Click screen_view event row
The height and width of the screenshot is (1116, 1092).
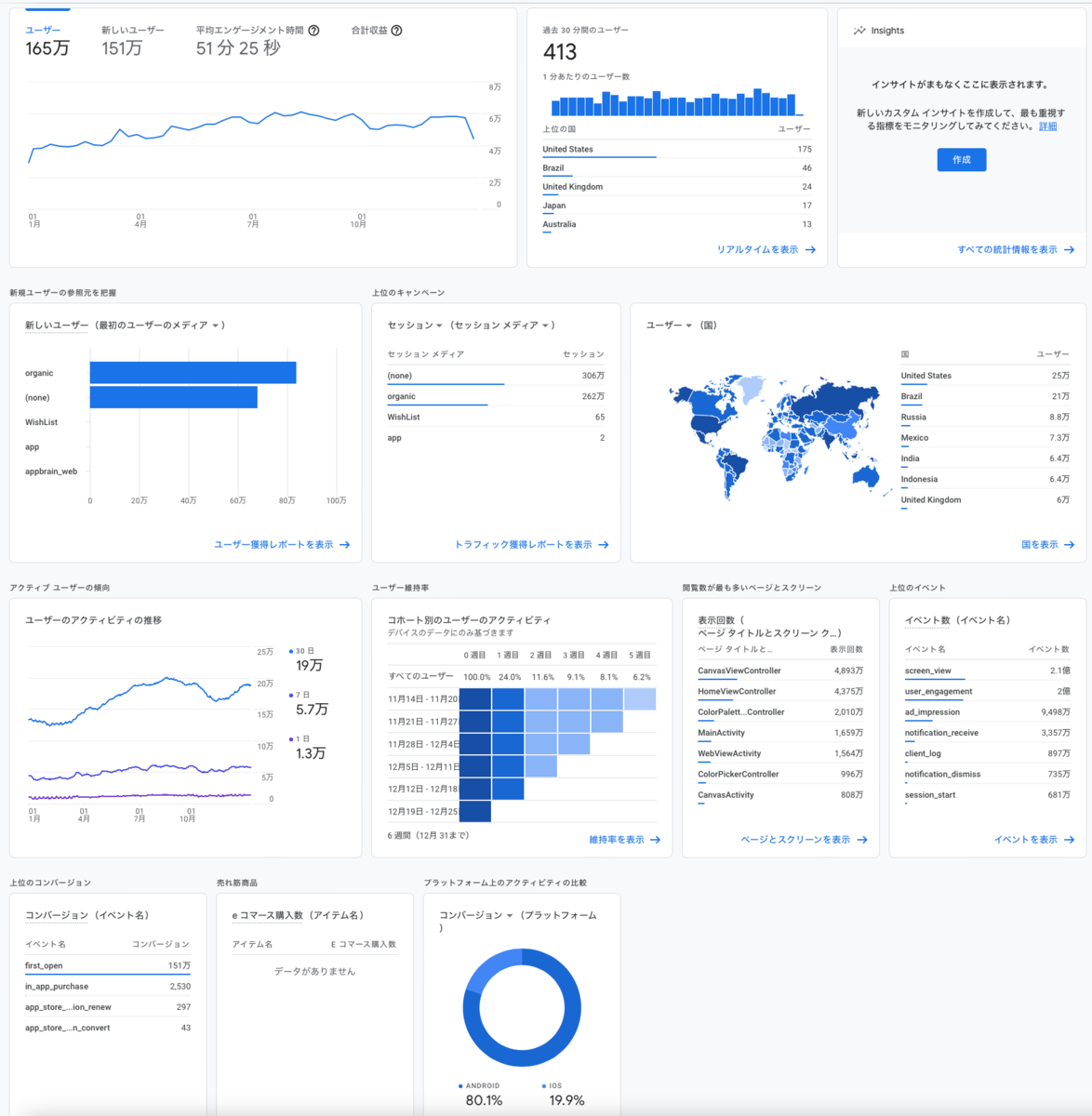coord(987,671)
